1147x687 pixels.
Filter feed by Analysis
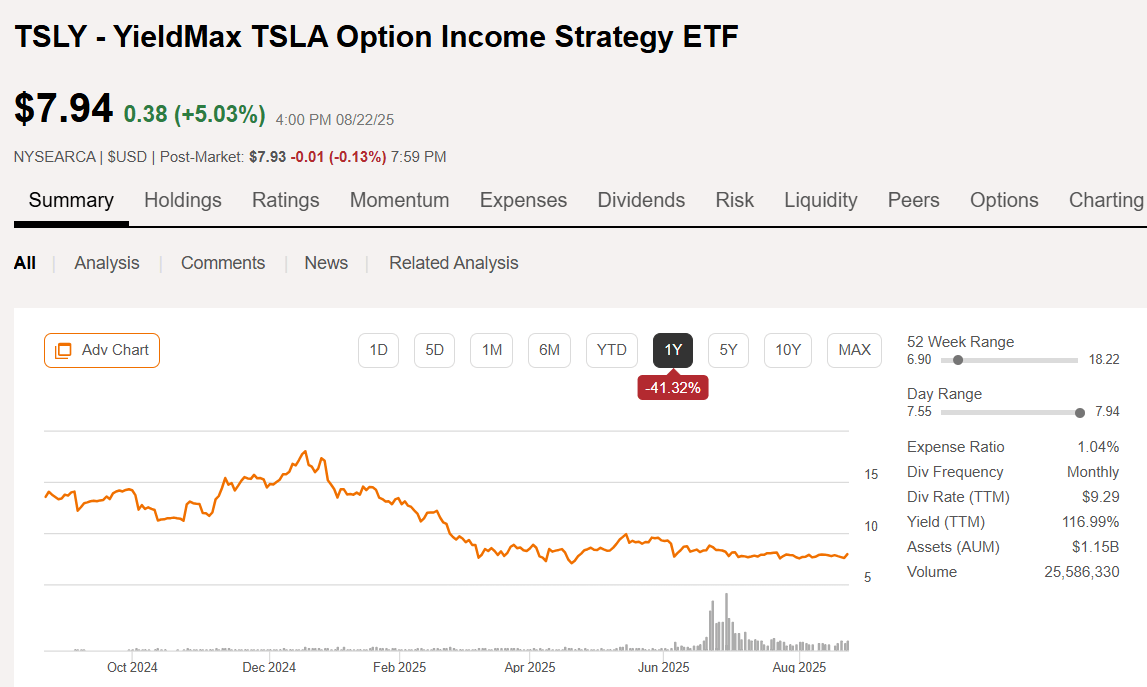[x=107, y=263]
